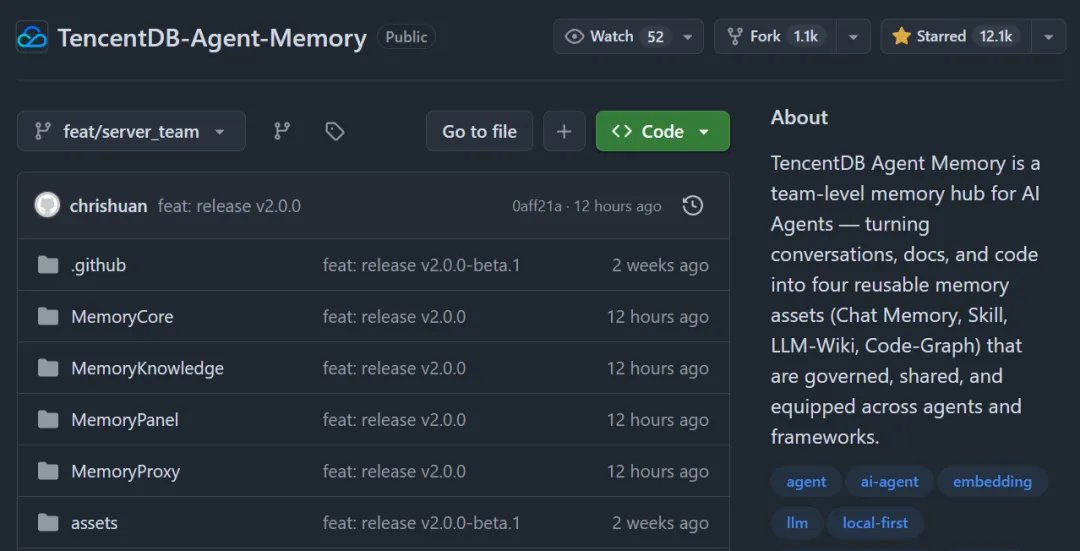Click the MemoryPanel folder icon
1080x551 pixels.
point(48,419)
